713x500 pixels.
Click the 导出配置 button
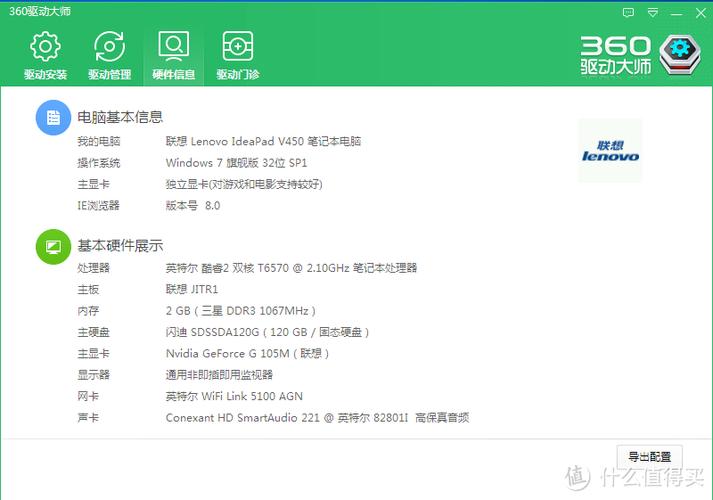(x=649, y=456)
